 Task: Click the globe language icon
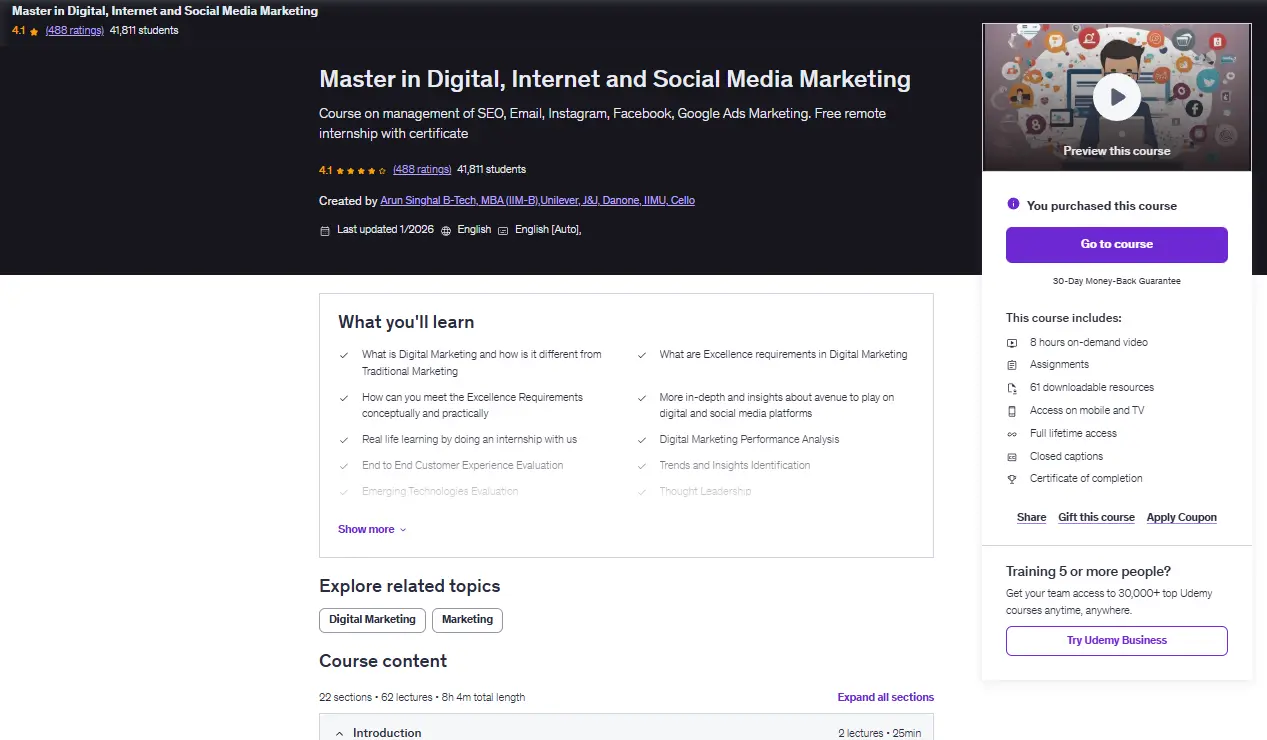point(446,230)
